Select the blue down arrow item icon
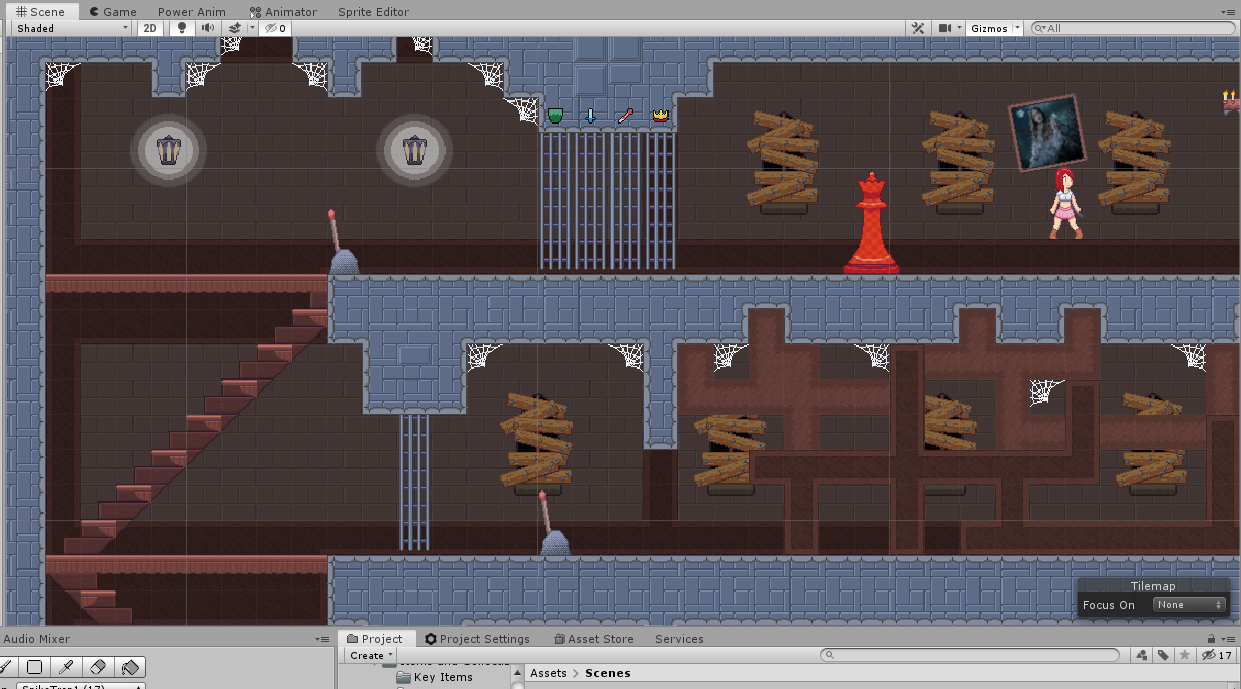Viewport: 1241px width, 689px height. [590, 116]
